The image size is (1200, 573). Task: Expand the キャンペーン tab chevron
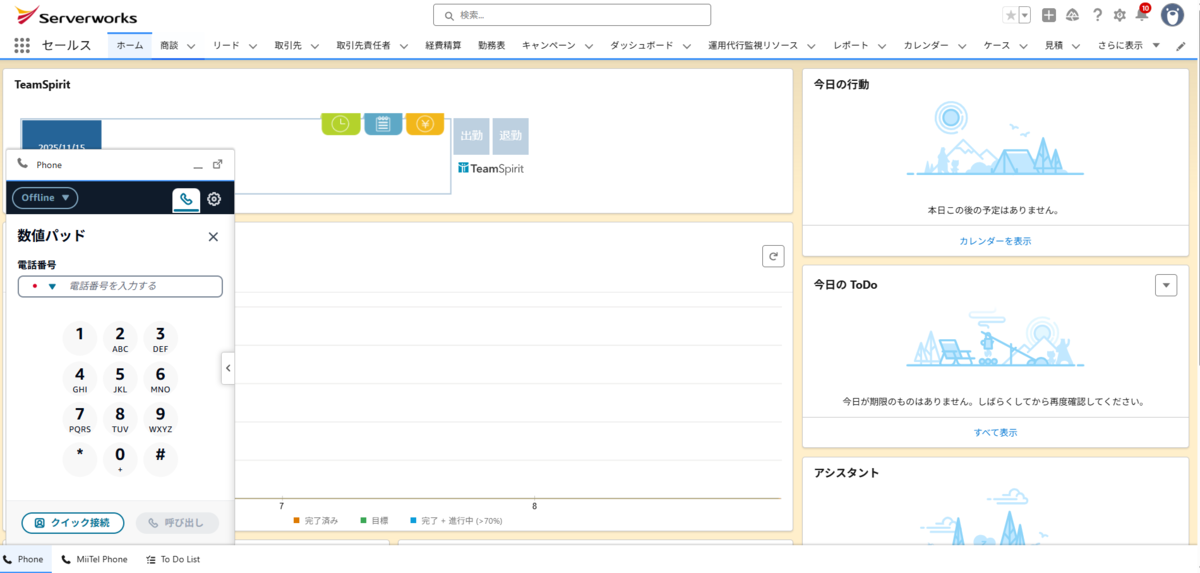[589, 46]
